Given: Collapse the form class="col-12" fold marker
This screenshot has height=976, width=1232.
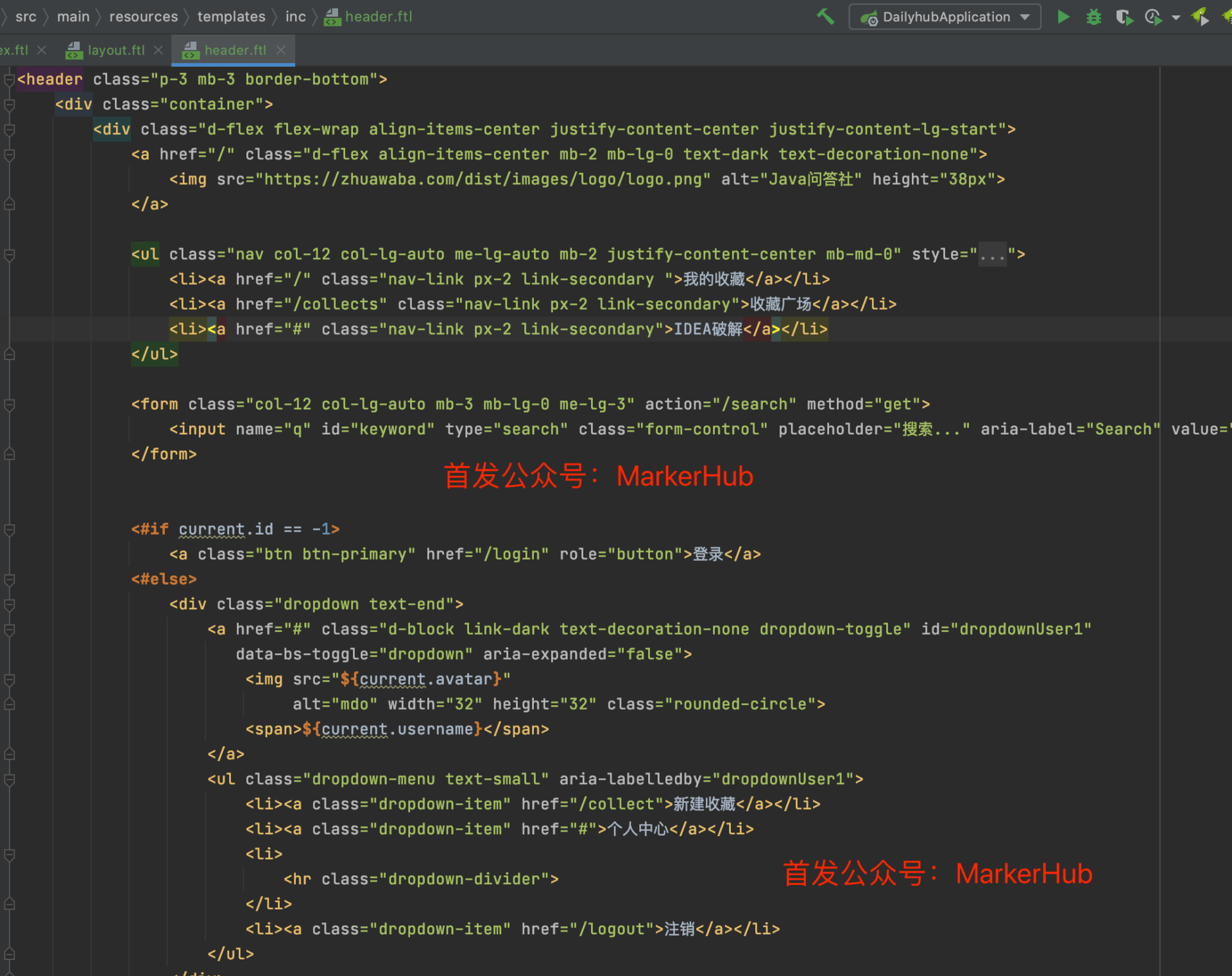Looking at the screenshot, I should [9, 405].
